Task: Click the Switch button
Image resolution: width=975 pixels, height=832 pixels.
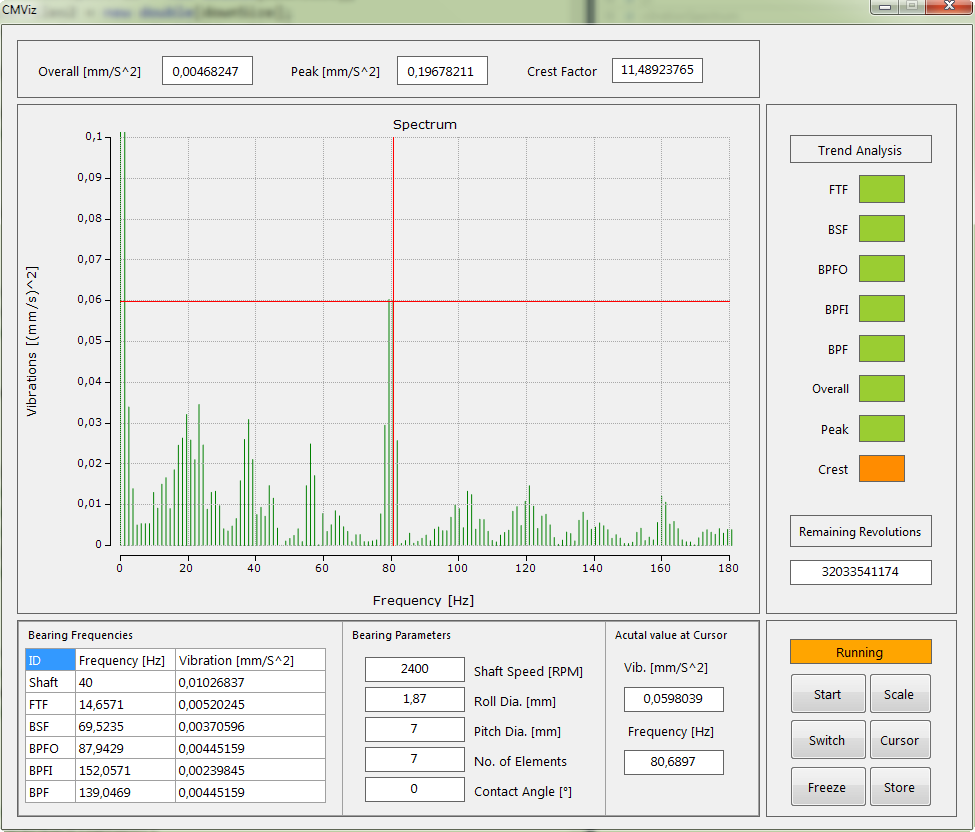Action: 827,741
